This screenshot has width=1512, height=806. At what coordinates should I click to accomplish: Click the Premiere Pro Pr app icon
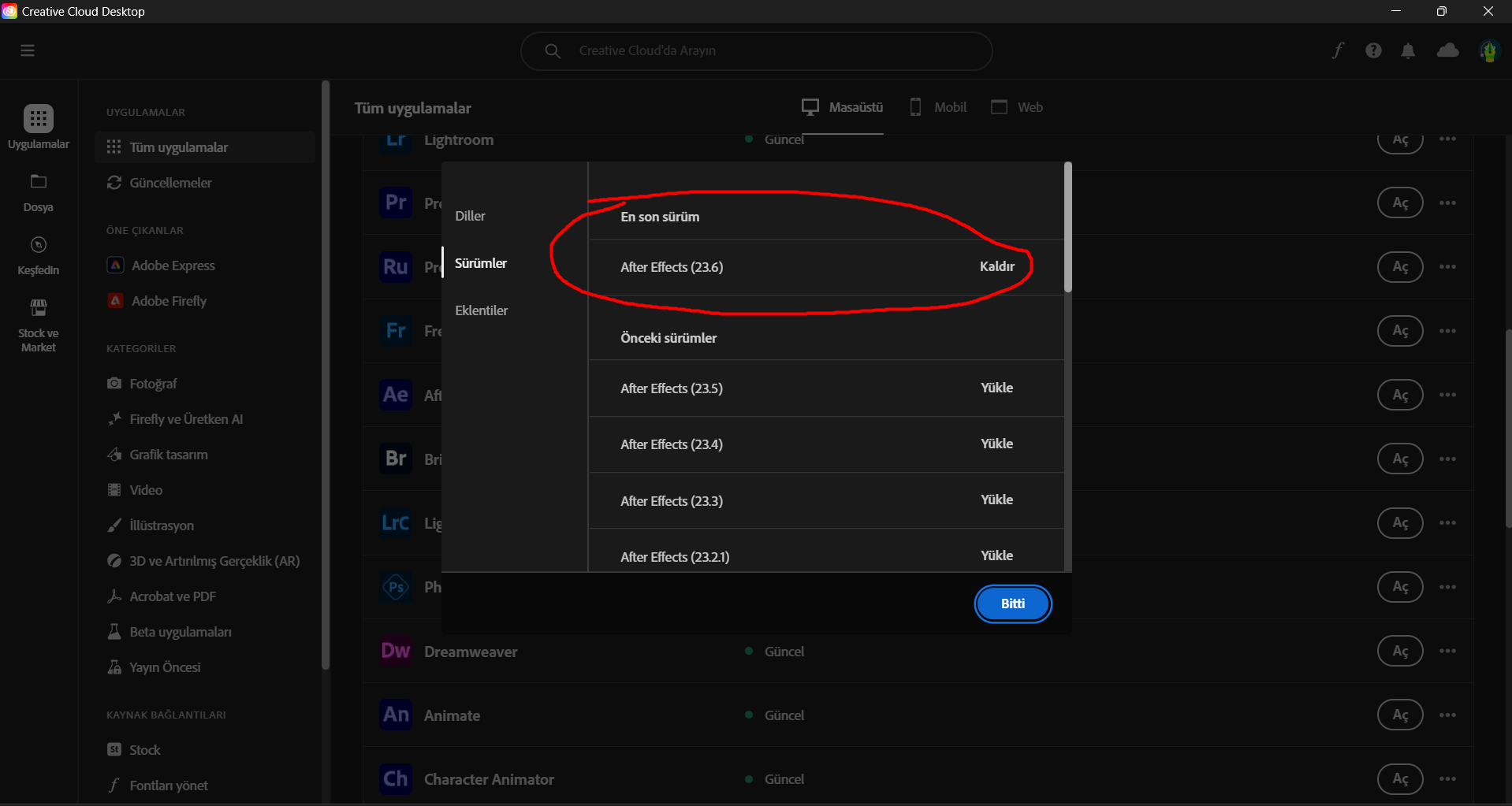396,202
